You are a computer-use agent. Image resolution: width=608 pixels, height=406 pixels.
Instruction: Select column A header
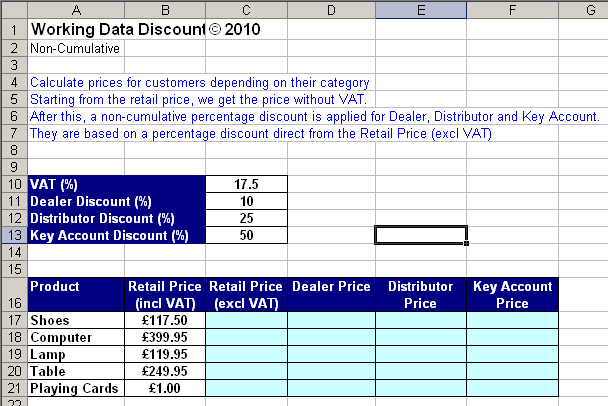[x=76, y=10]
